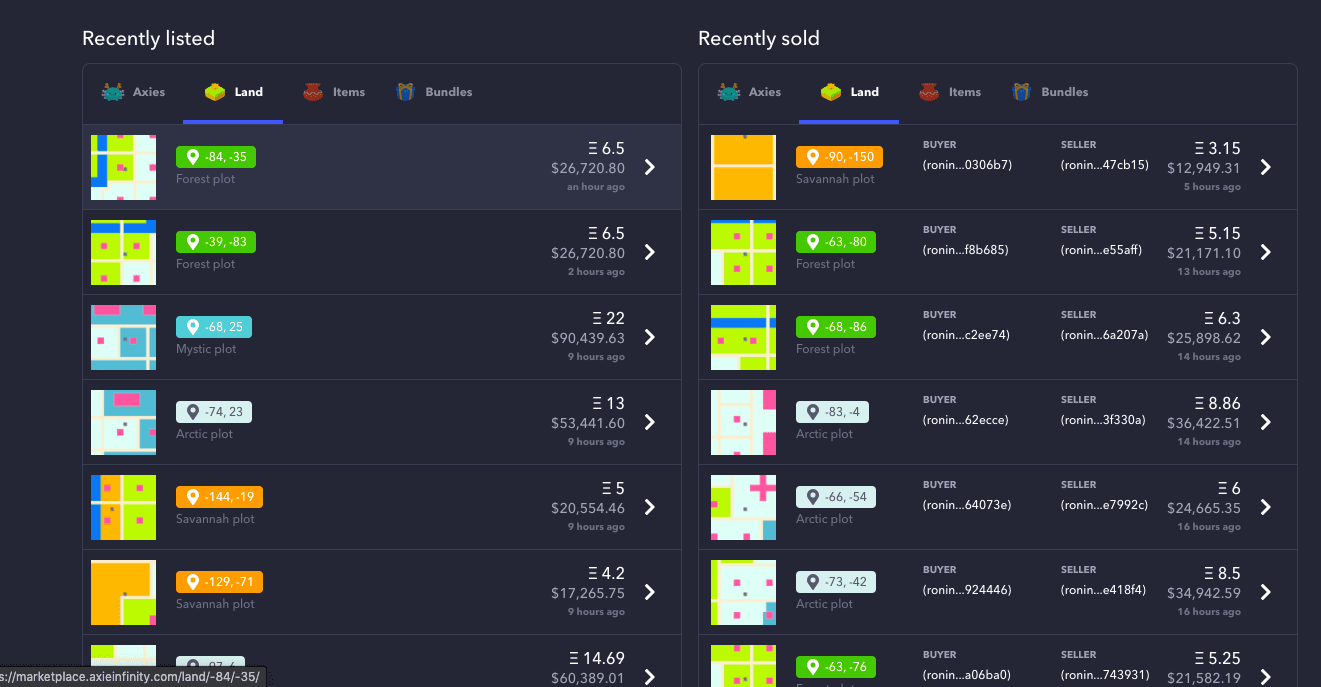Click the Bundles gift icon in Recently sold
Viewport: 1321px width, 687px height.
(x=1021, y=92)
